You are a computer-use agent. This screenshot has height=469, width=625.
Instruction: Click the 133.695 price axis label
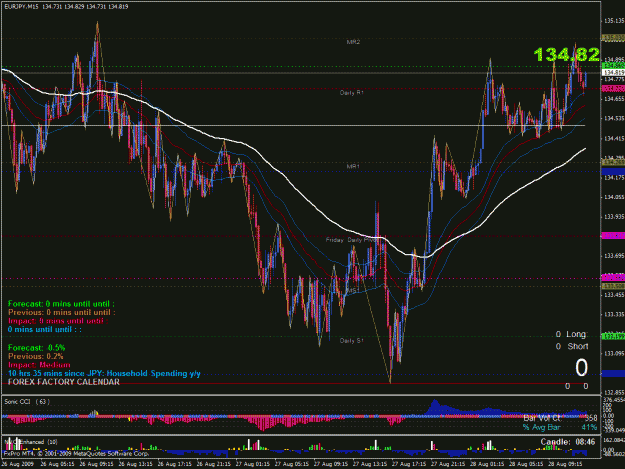point(614,255)
